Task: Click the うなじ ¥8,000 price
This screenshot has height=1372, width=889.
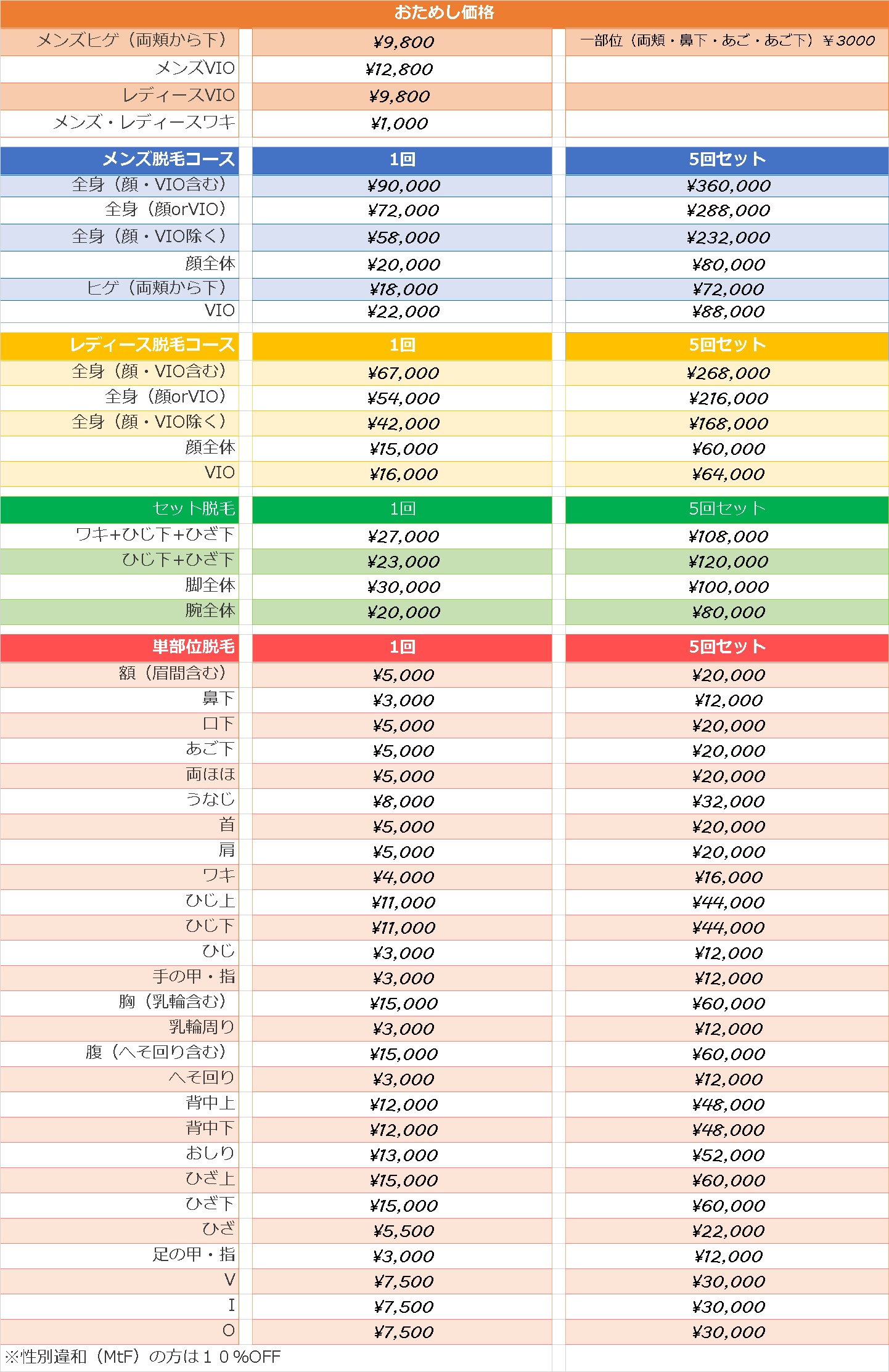Action: [404, 802]
